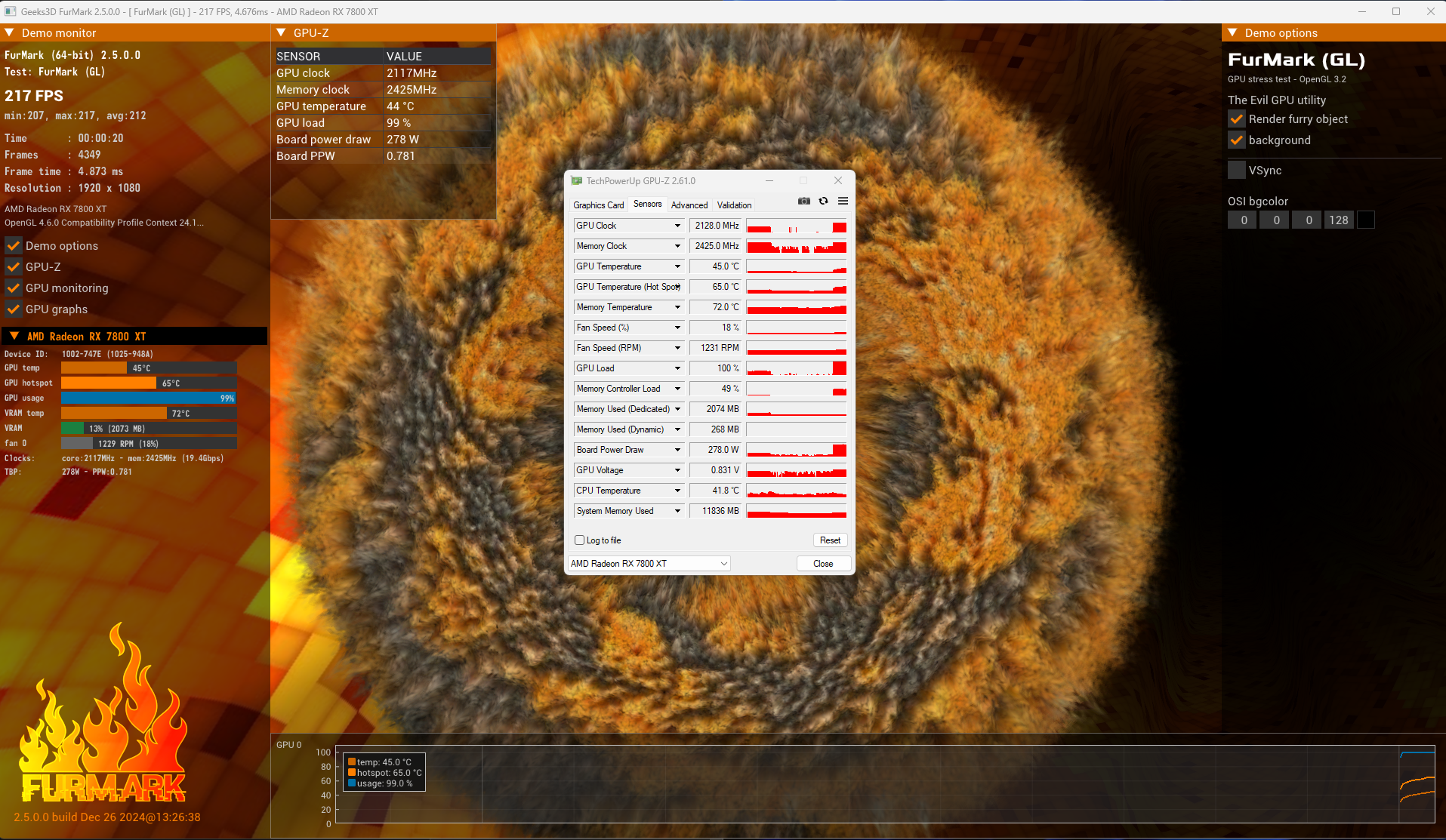Click the FurMark flame logo
1446x840 pixels.
[x=103, y=713]
